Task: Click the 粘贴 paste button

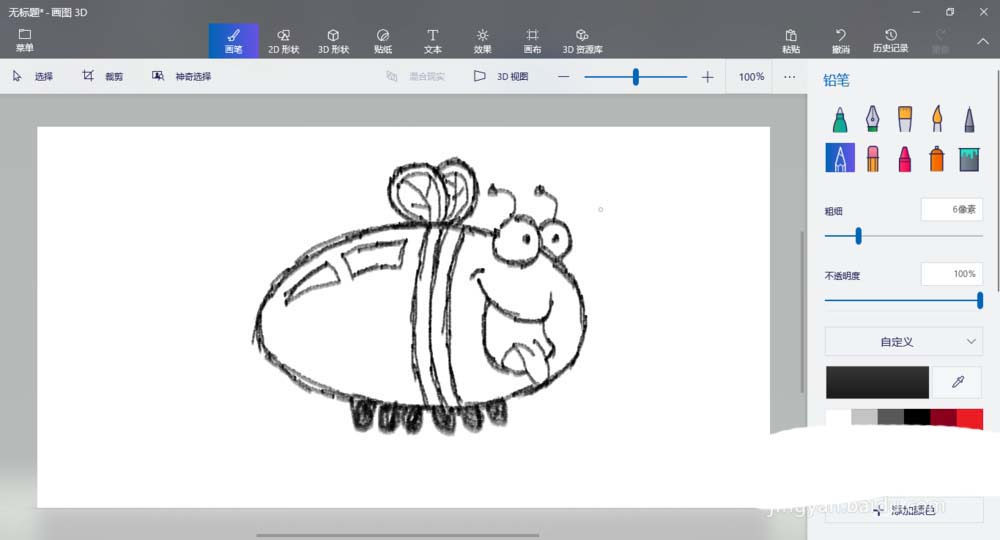Action: pyautogui.click(x=791, y=41)
